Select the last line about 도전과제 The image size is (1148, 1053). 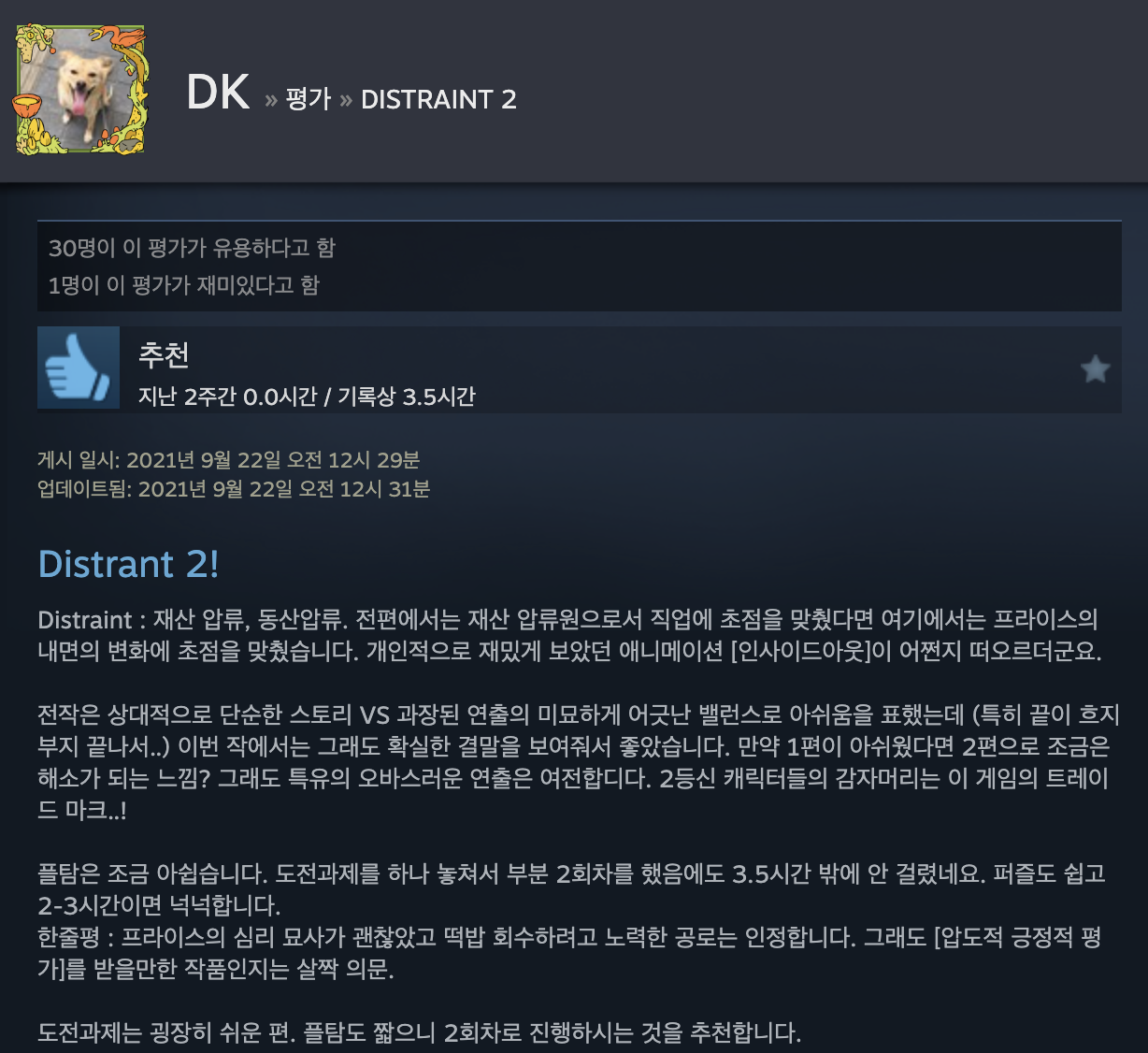coord(420,1033)
